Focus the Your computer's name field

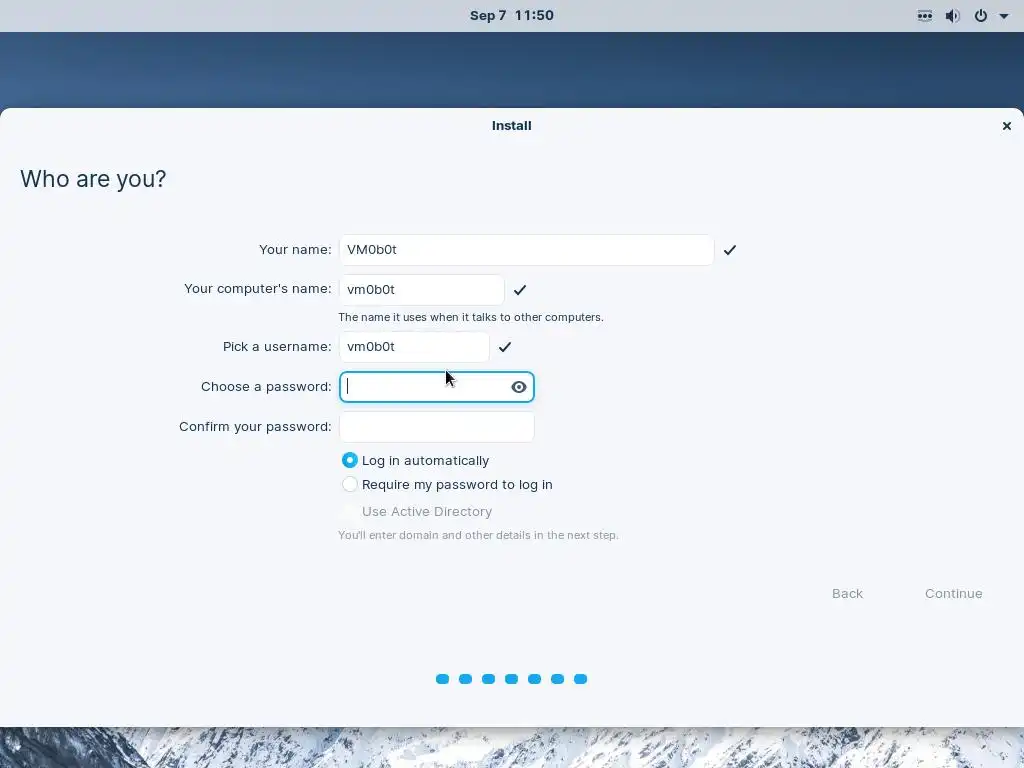tap(421, 290)
